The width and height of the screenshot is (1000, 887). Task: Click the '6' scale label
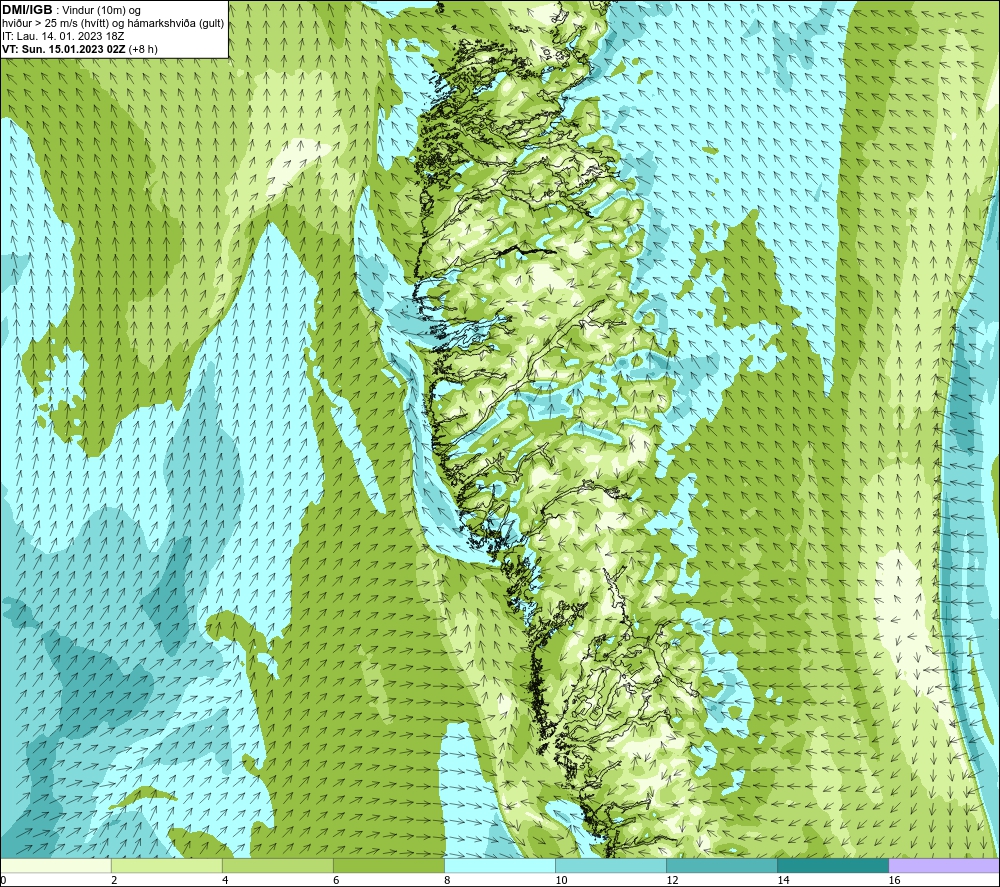coord(336,880)
